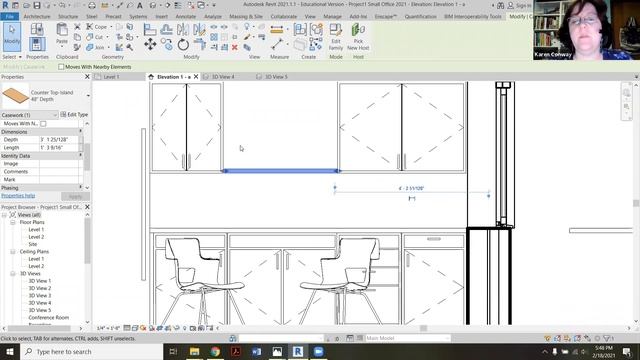The image size is (640, 360).
Task: Click the Save icon in quick access toolbar
Action: click(x=37, y=5)
